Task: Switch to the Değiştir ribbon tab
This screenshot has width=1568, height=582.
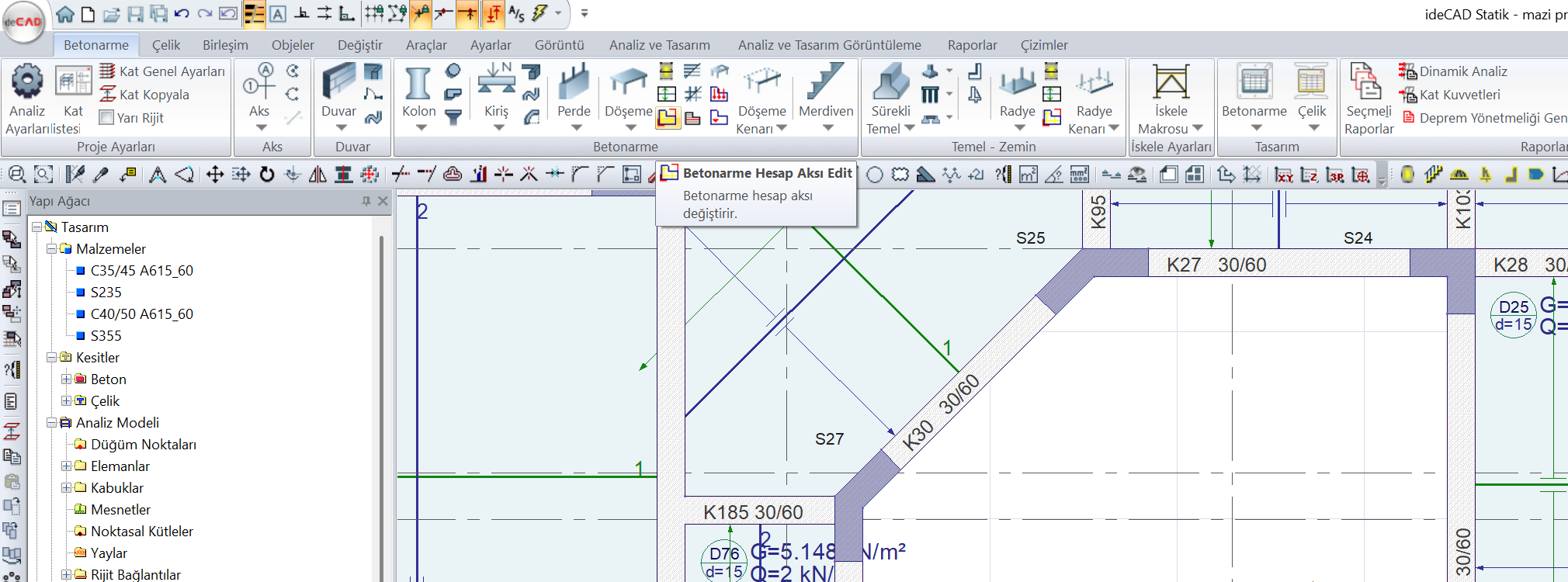Action: 360,45
